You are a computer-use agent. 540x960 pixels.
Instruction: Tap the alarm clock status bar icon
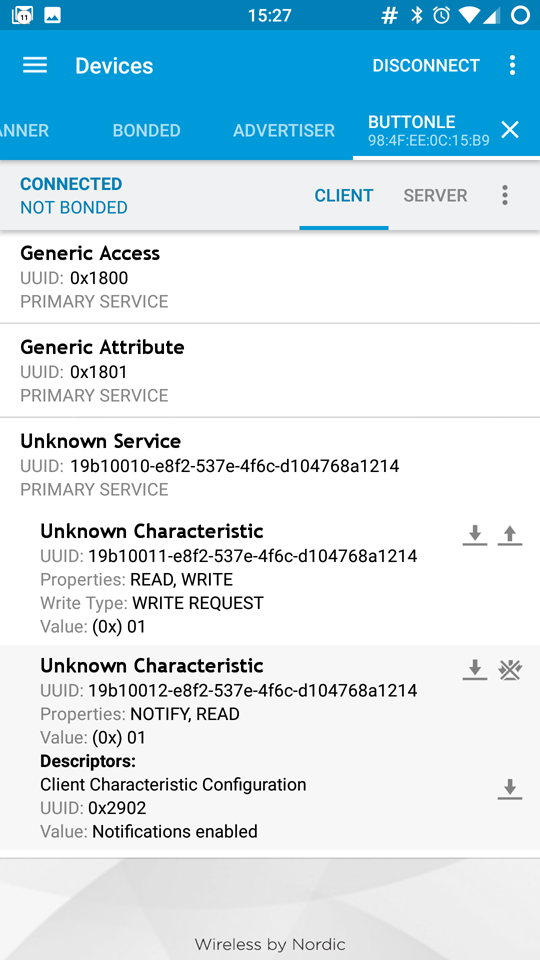click(441, 15)
